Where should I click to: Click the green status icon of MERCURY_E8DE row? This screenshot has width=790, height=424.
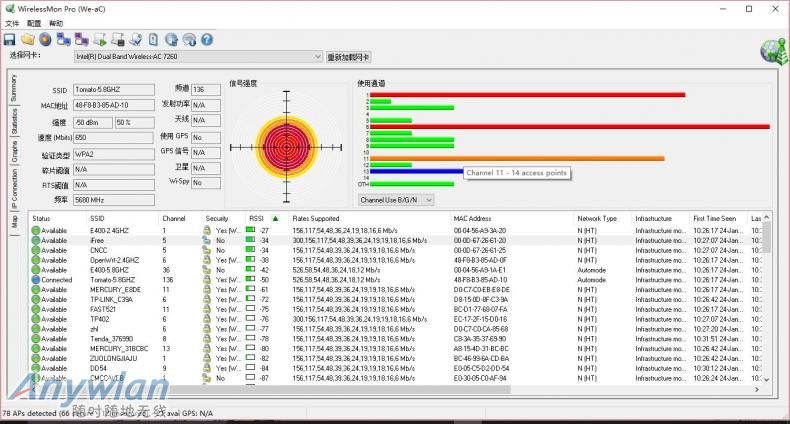tap(36, 290)
